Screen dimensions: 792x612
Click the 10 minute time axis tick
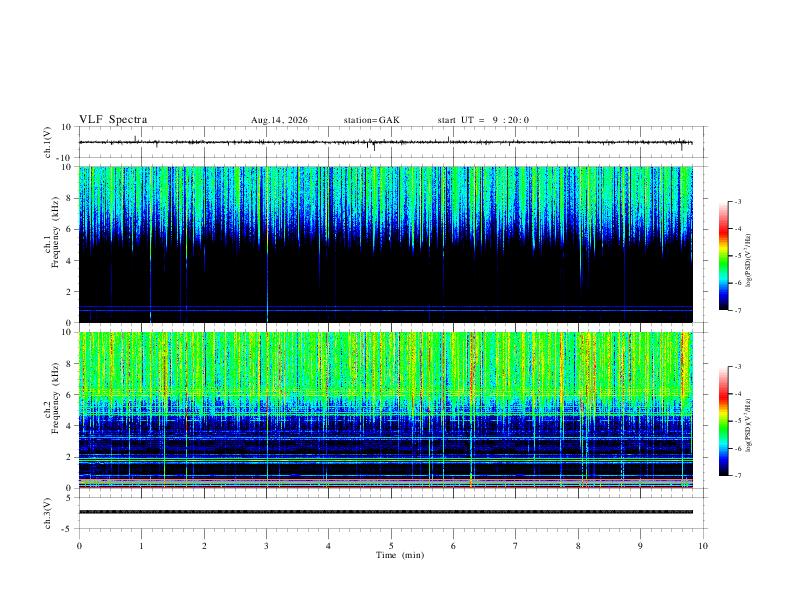(x=703, y=546)
